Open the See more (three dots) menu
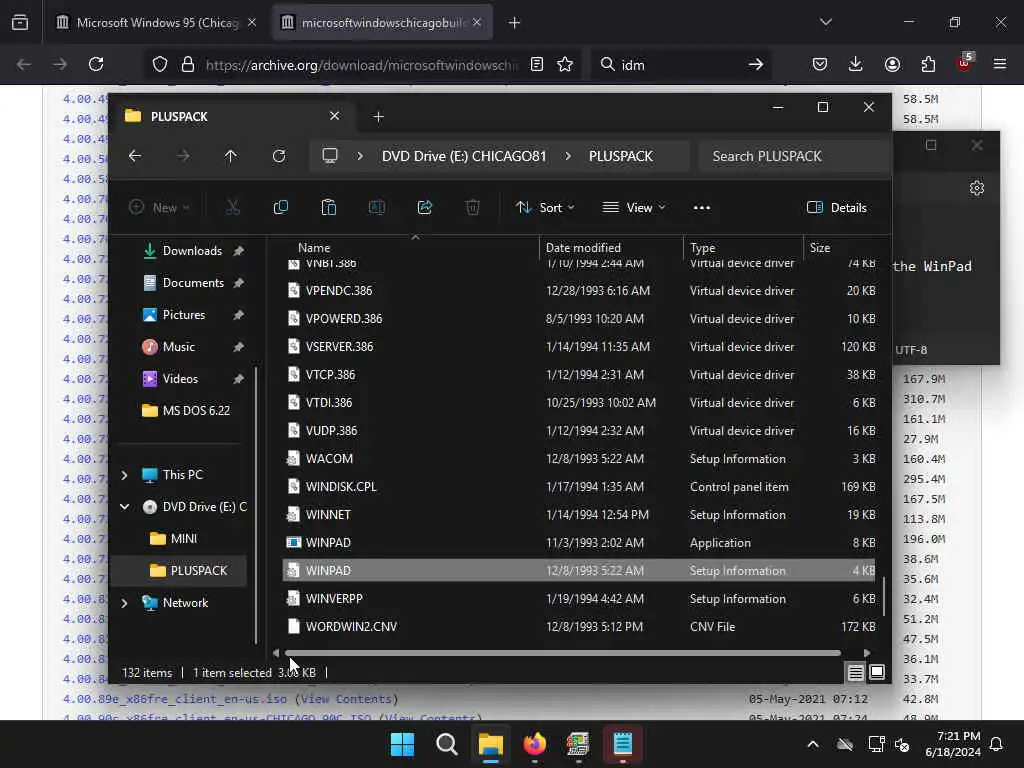1024x768 pixels. click(x=701, y=208)
